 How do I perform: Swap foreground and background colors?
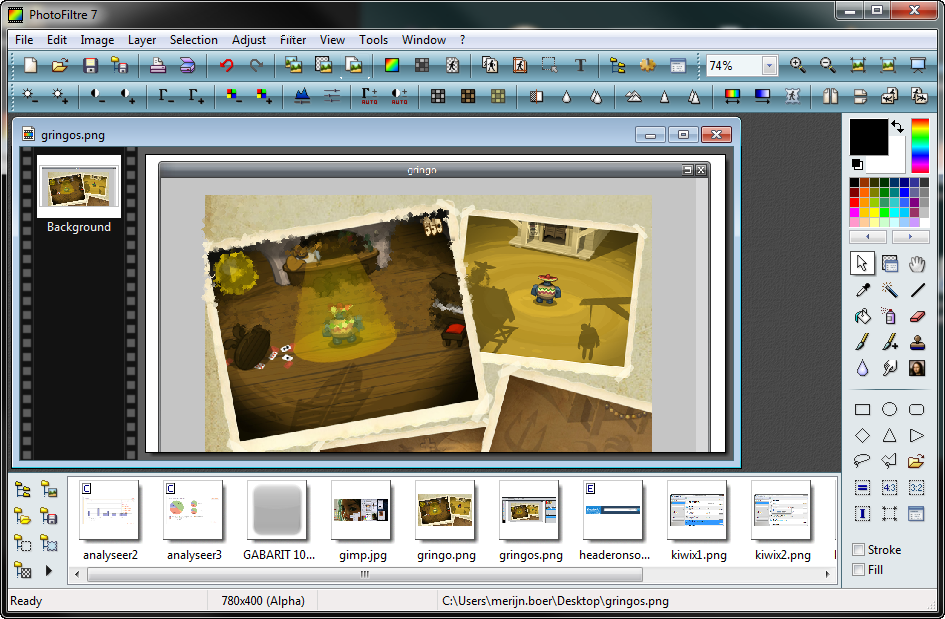pos(897,127)
